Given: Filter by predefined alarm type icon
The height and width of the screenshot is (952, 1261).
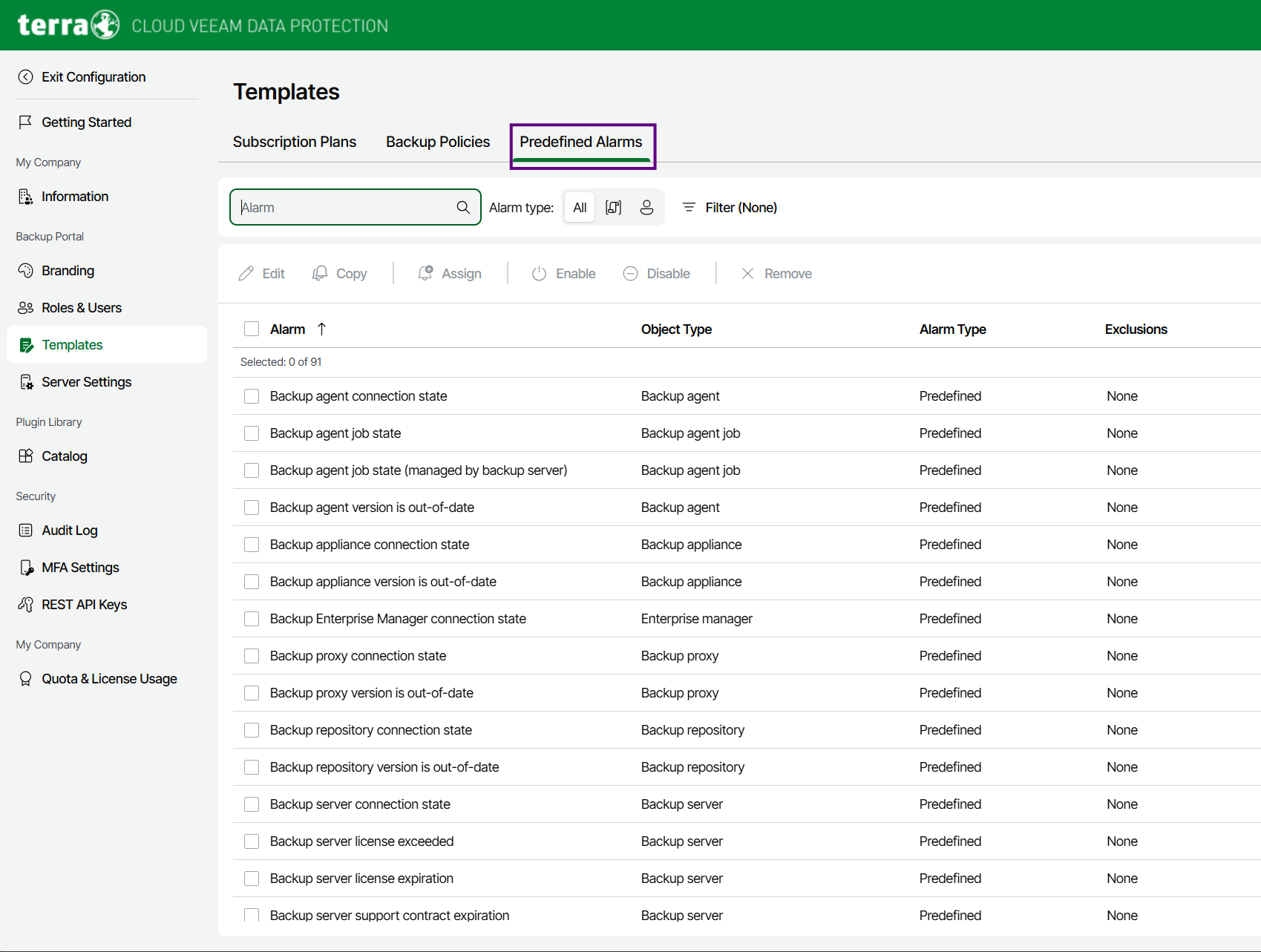Looking at the screenshot, I should click(x=613, y=207).
